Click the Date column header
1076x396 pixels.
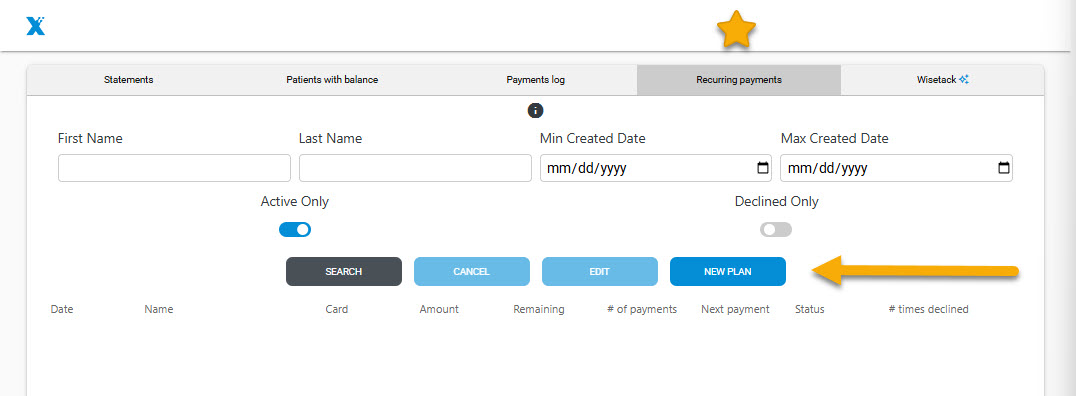(x=62, y=310)
